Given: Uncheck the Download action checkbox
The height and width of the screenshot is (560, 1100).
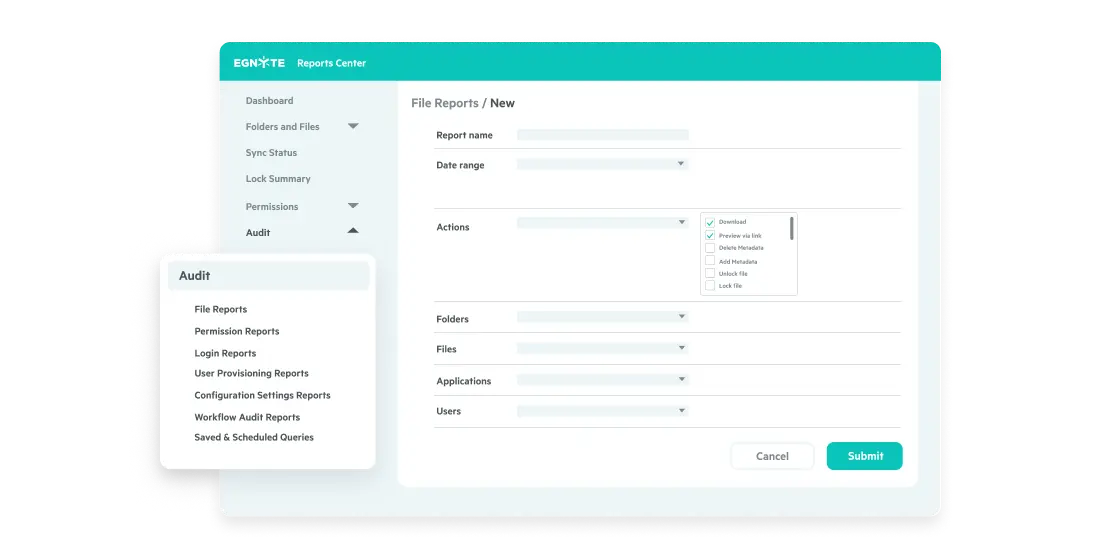Looking at the screenshot, I should coord(710,222).
